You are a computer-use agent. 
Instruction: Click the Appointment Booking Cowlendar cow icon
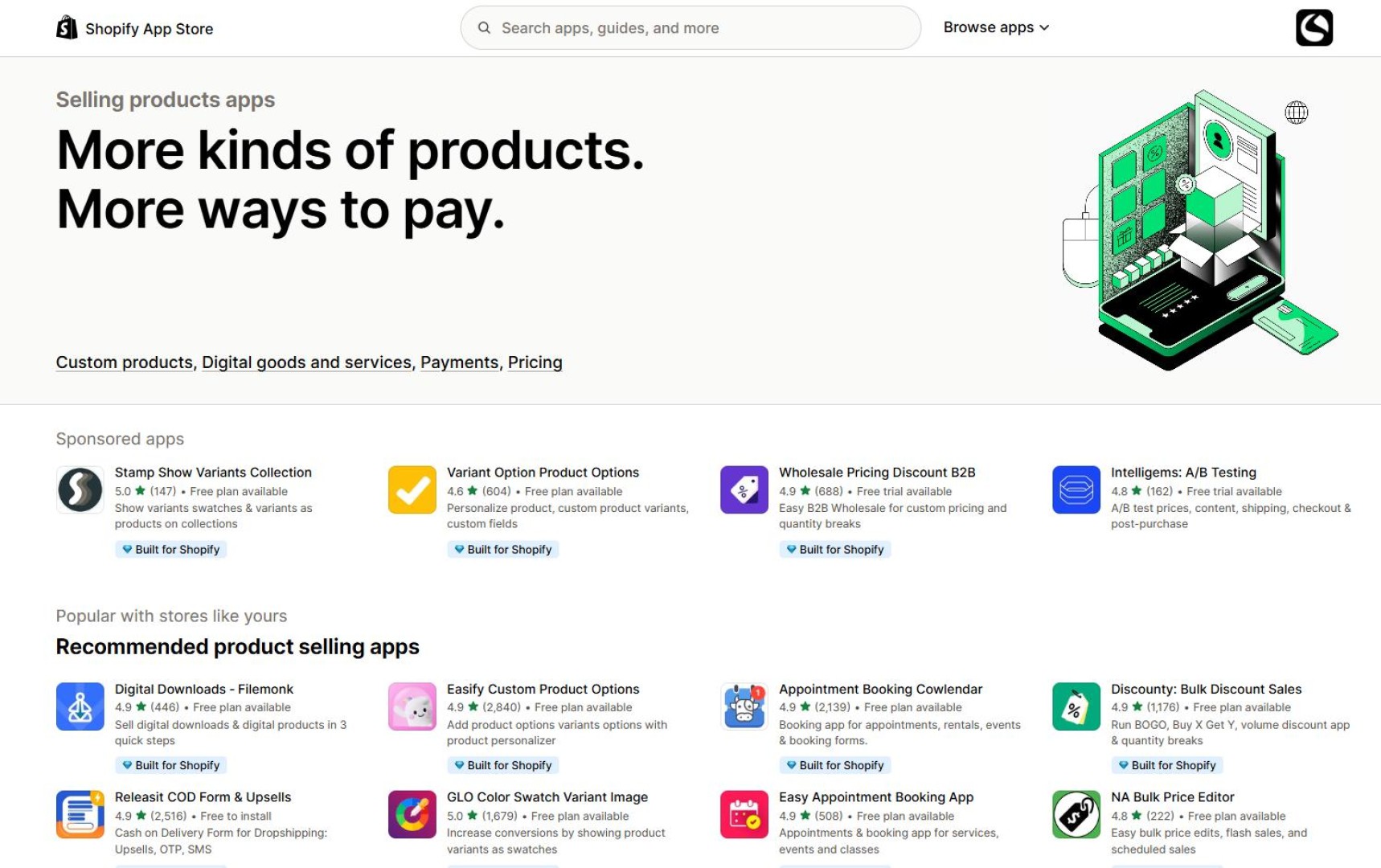click(x=744, y=706)
